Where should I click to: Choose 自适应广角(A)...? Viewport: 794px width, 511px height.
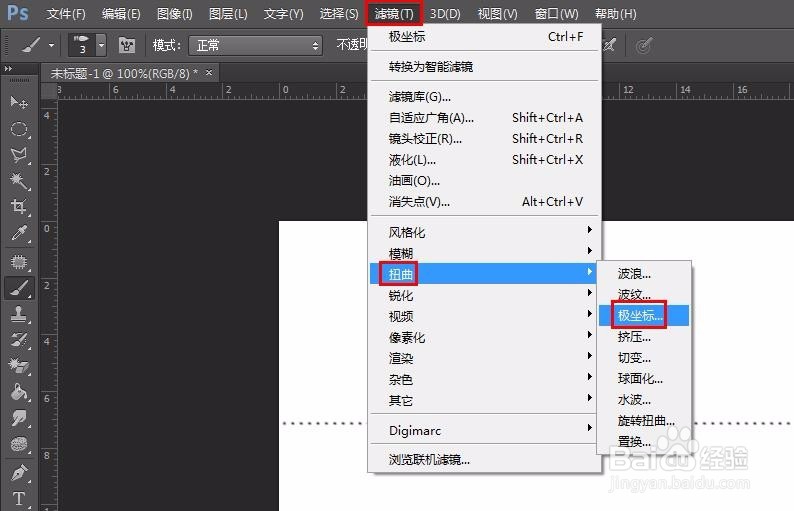485,118
